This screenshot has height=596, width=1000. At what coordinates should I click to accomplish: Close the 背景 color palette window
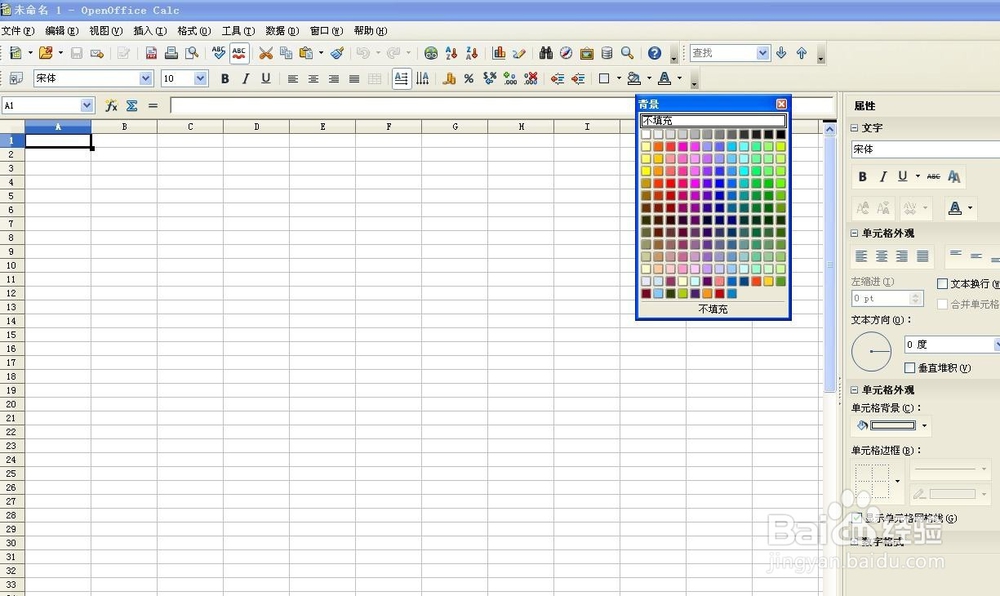click(x=781, y=104)
